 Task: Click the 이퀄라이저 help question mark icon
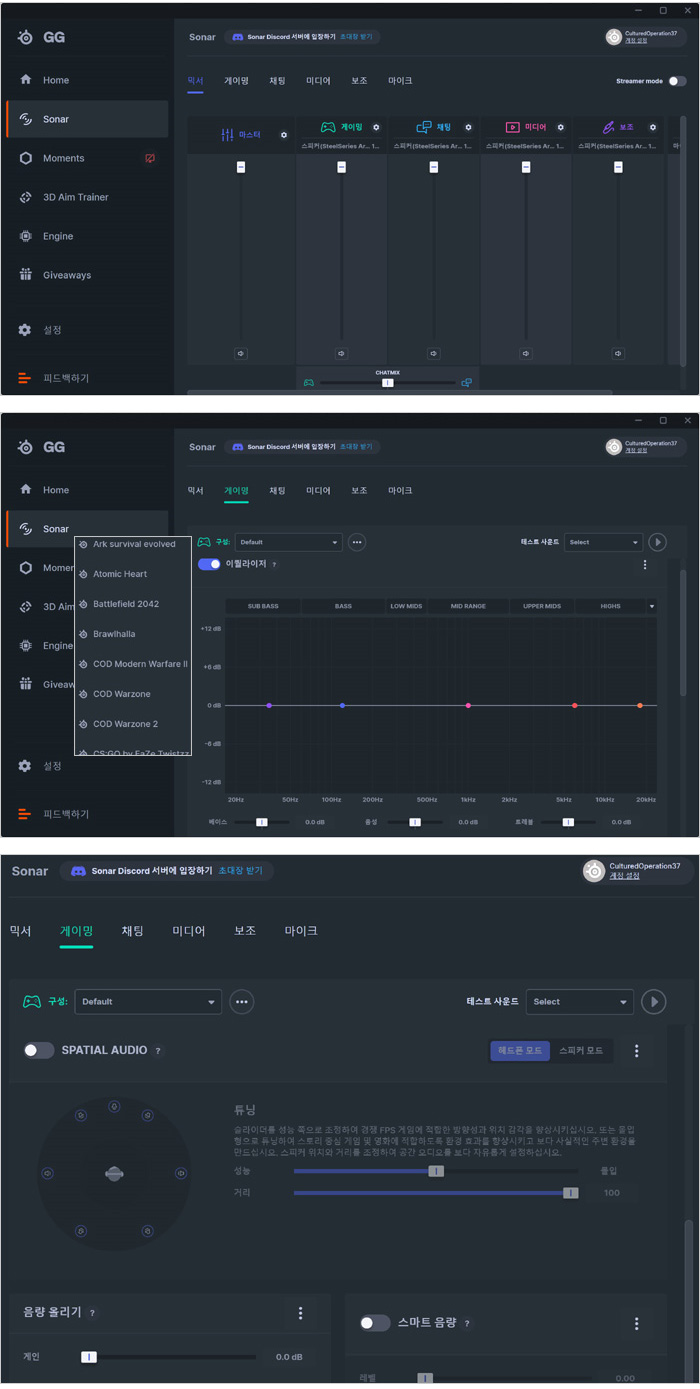coord(274,565)
